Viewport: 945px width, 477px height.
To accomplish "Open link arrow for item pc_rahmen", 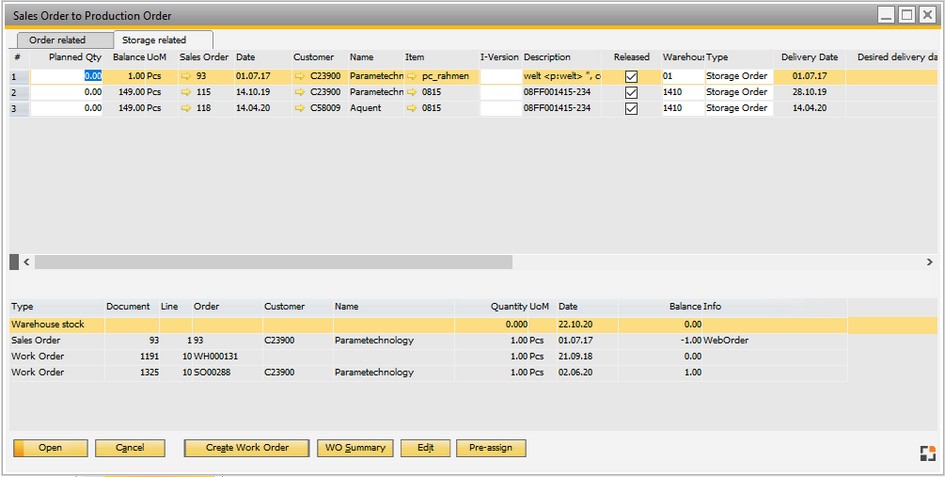I will pyautogui.click(x=412, y=76).
